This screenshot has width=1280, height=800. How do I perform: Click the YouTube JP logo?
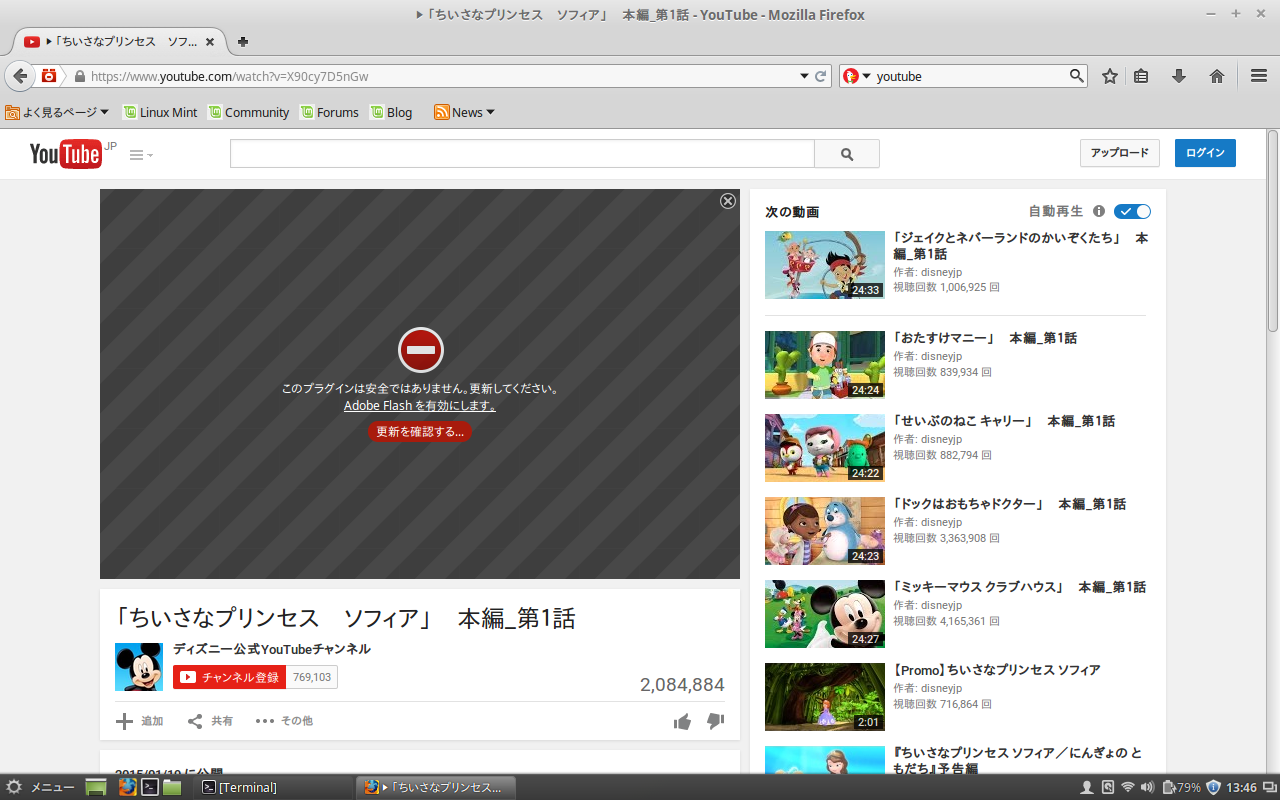(72, 154)
